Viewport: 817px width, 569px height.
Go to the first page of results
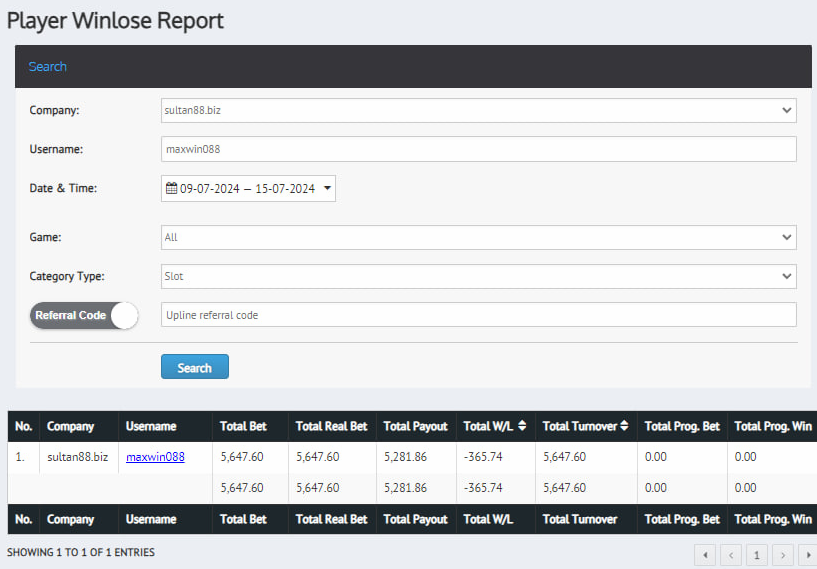(x=705, y=555)
